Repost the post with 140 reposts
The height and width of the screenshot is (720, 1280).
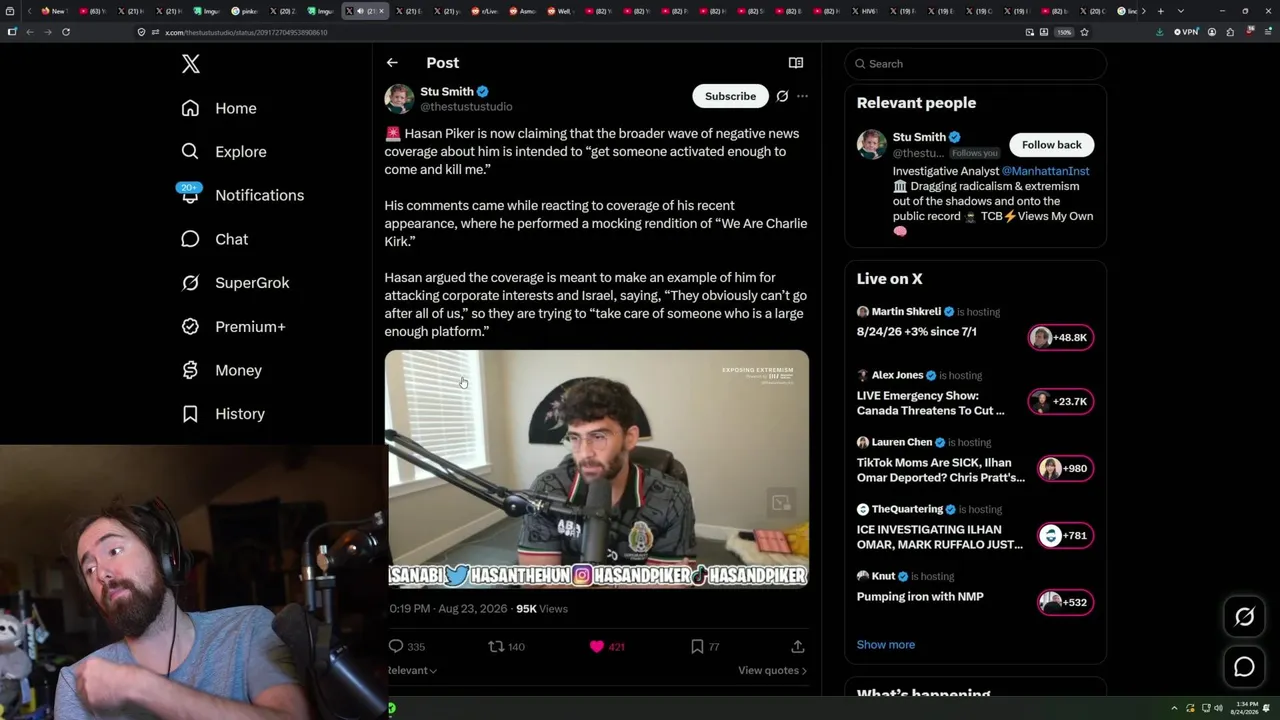[x=496, y=647]
